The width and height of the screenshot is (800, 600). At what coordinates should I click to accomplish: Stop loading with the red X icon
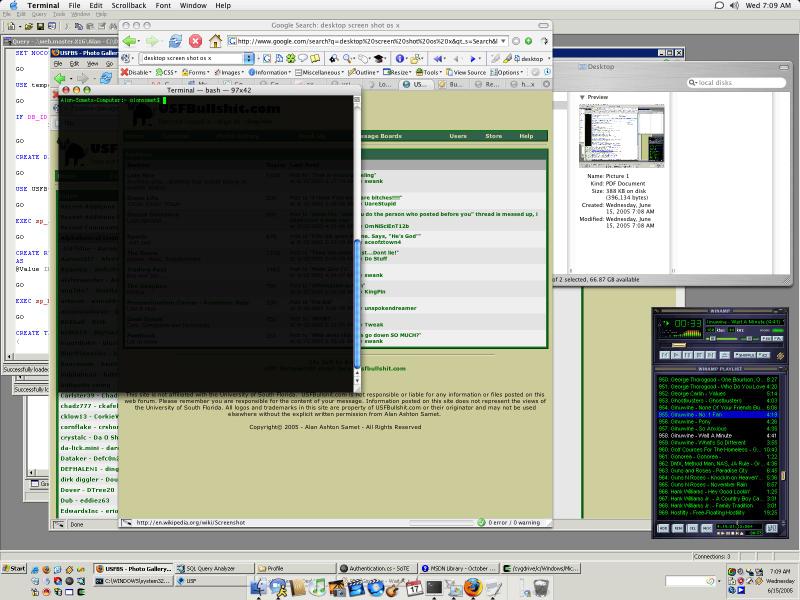pos(195,41)
